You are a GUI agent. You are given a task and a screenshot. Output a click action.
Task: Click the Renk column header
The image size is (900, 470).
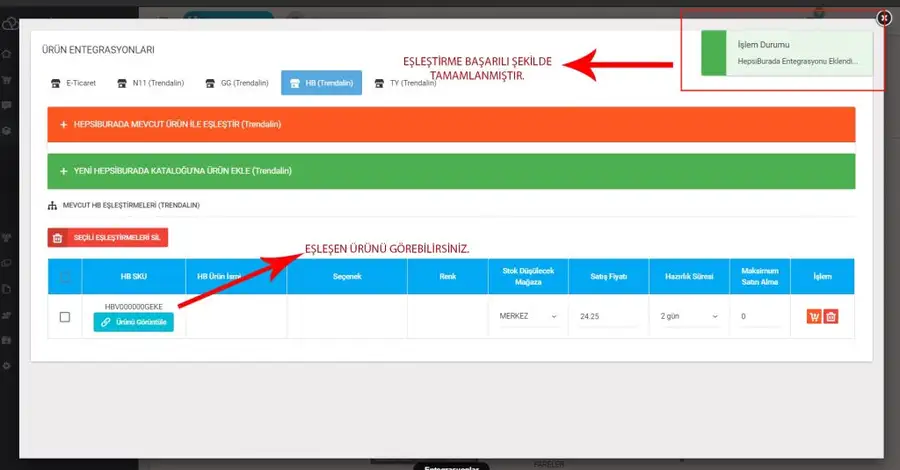click(448, 277)
